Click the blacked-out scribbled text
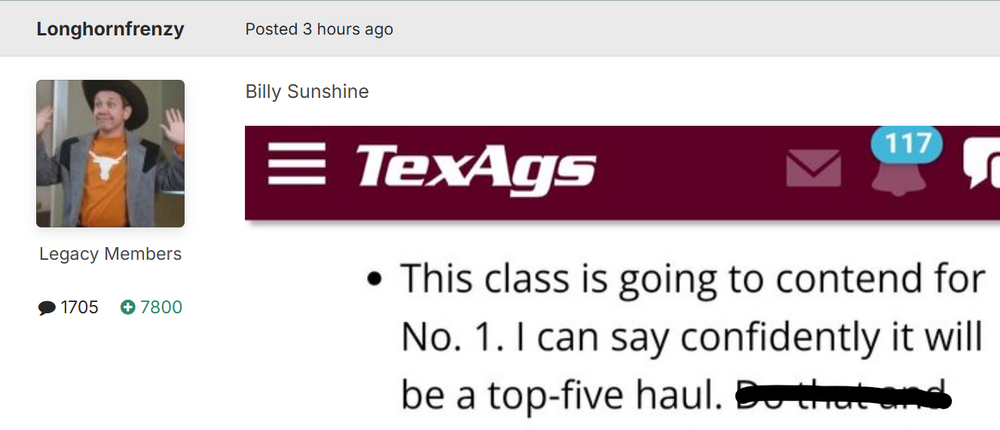 pyautogui.click(x=842, y=397)
